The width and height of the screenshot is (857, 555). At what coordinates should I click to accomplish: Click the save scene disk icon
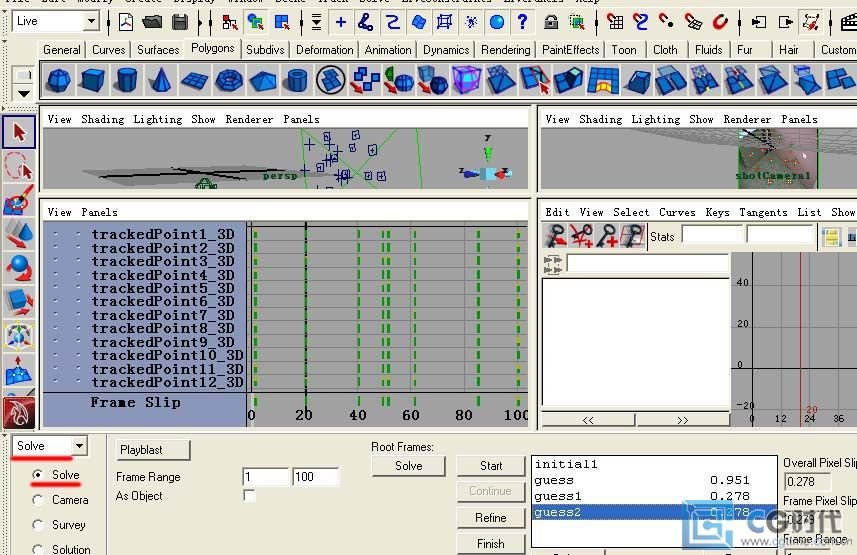pos(180,22)
